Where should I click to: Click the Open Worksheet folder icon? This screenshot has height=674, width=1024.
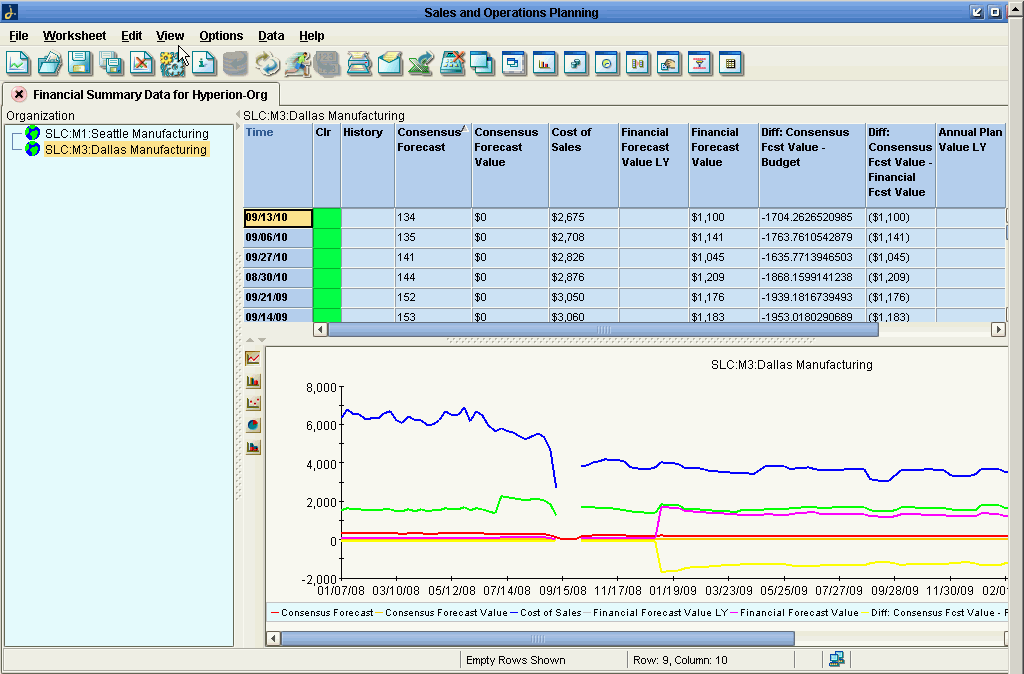(49, 63)
